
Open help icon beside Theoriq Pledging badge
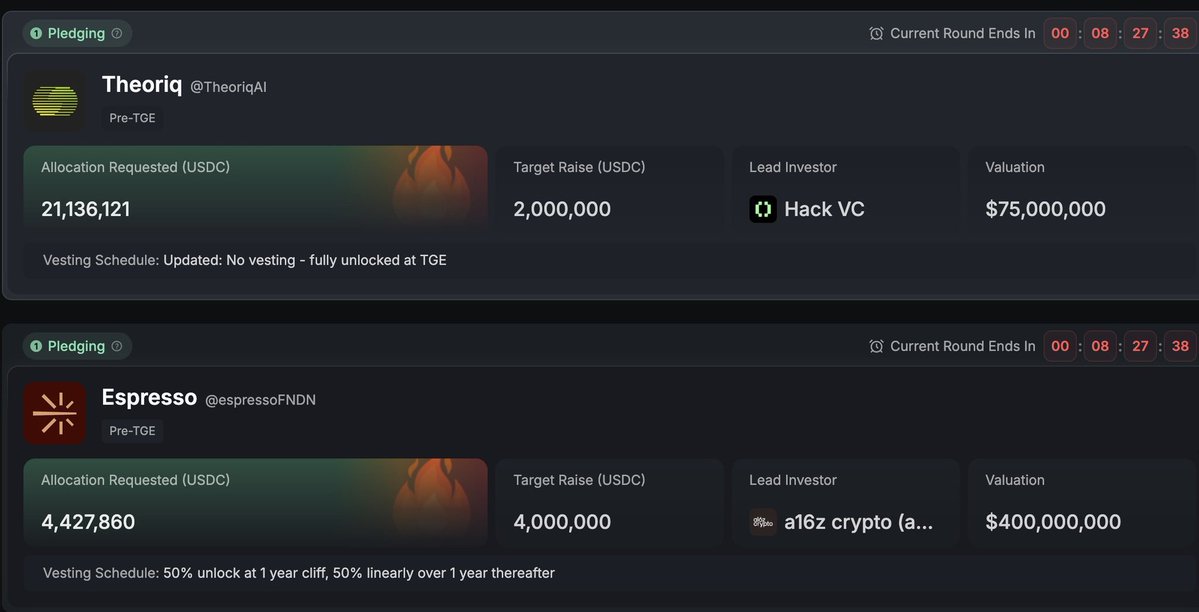117,33
